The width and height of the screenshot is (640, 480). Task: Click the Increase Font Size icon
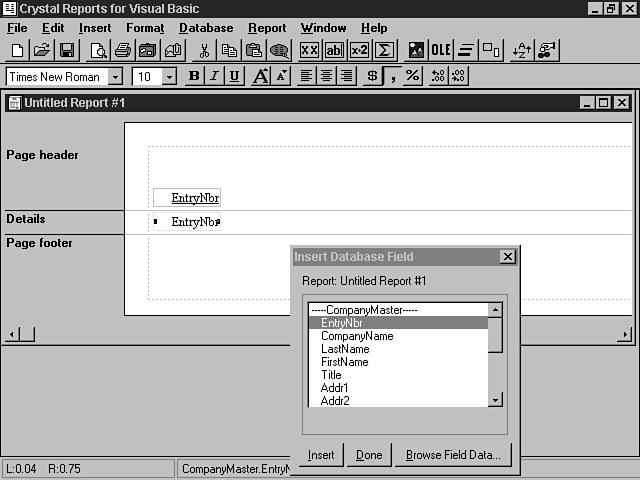coord(260,76)
